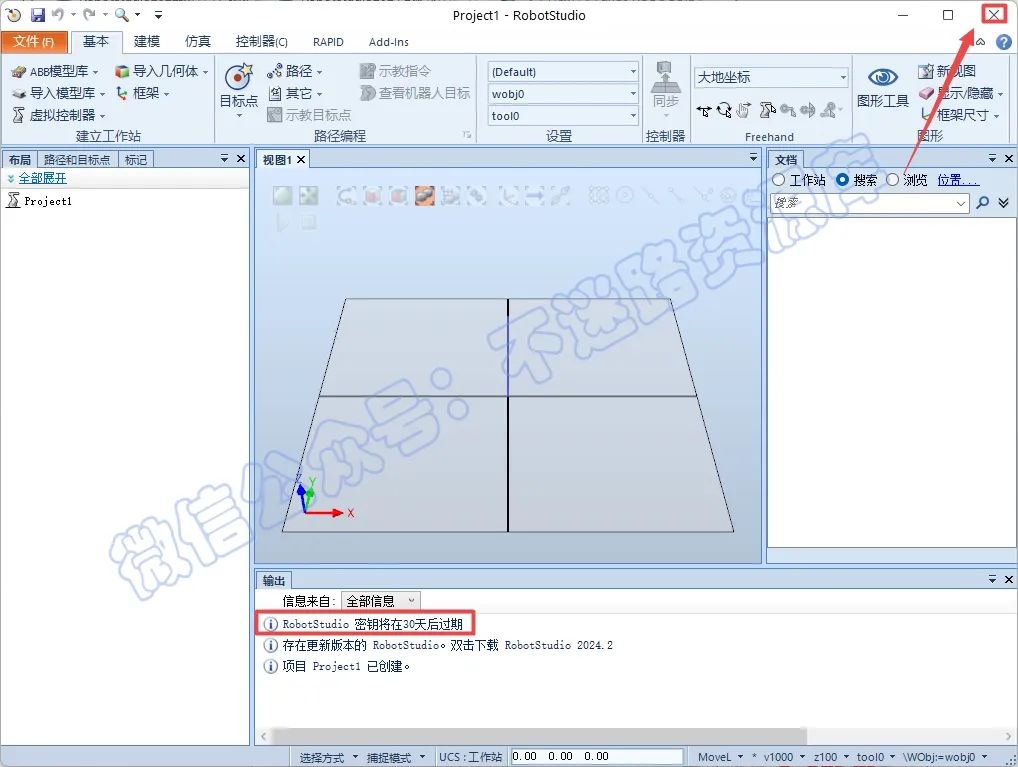Collapse the ribbon with the chevron arrow
Viewport: 1018px width, 767px height.
click(980, 42)
